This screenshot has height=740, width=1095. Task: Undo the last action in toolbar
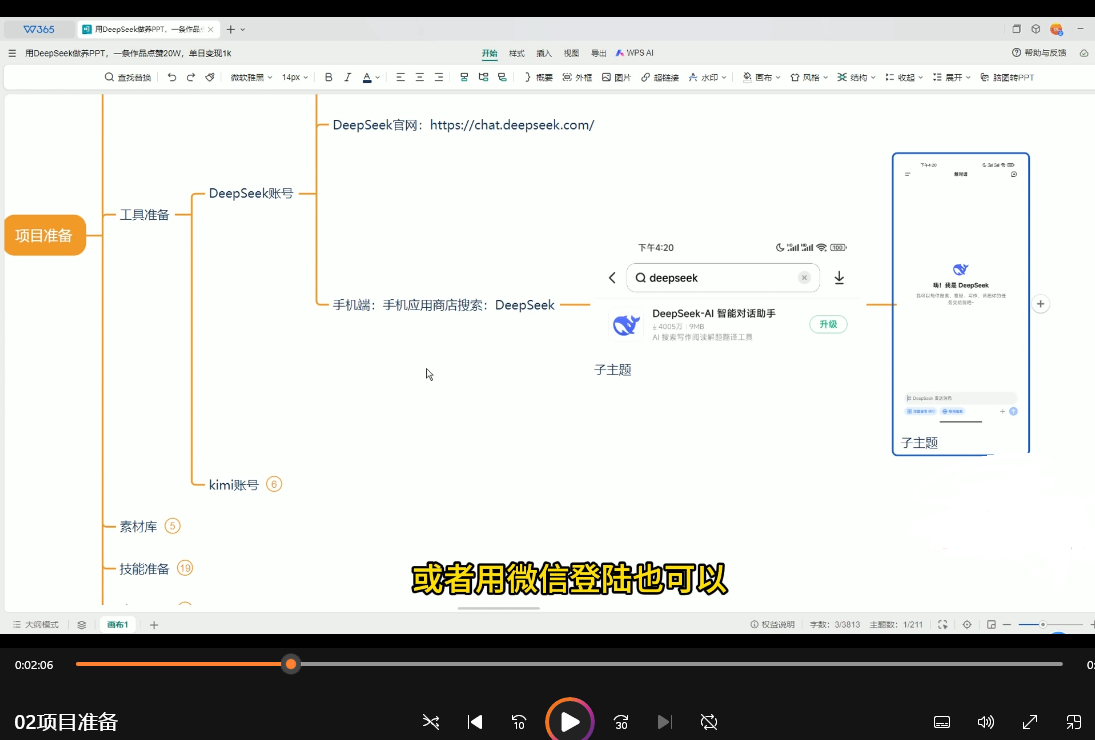[x=172, y=77]
